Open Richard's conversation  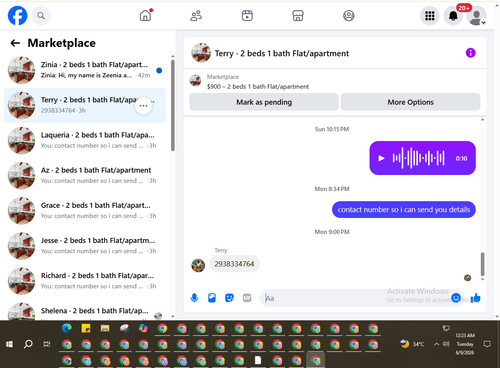click(x=85, y=281)
